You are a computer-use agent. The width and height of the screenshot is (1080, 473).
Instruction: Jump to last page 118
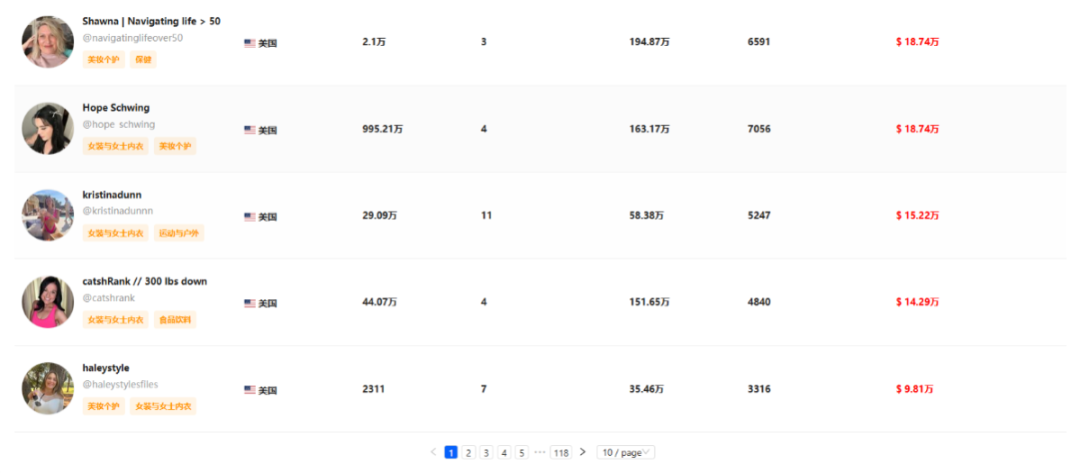click(561, 453)
